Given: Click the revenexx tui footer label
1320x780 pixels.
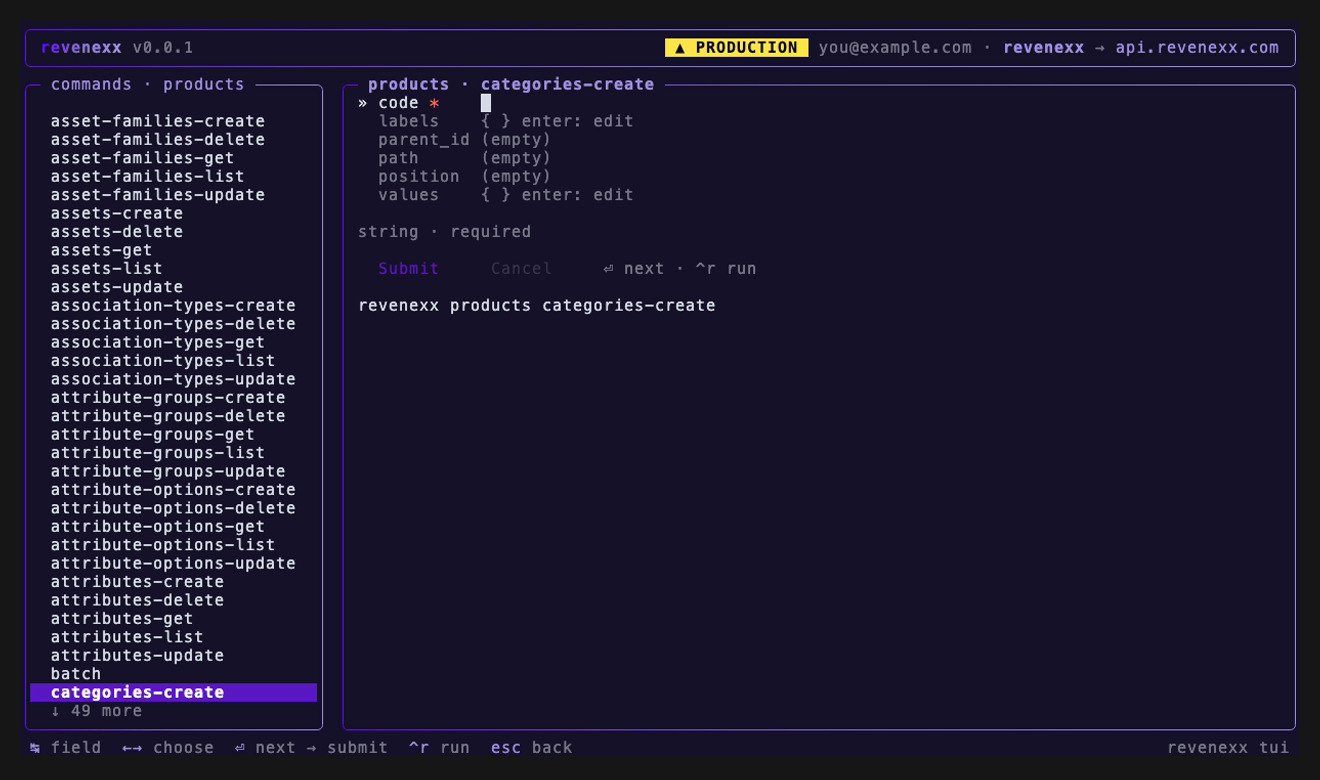Looking at the screenshot, I should tap(1228, 747).
